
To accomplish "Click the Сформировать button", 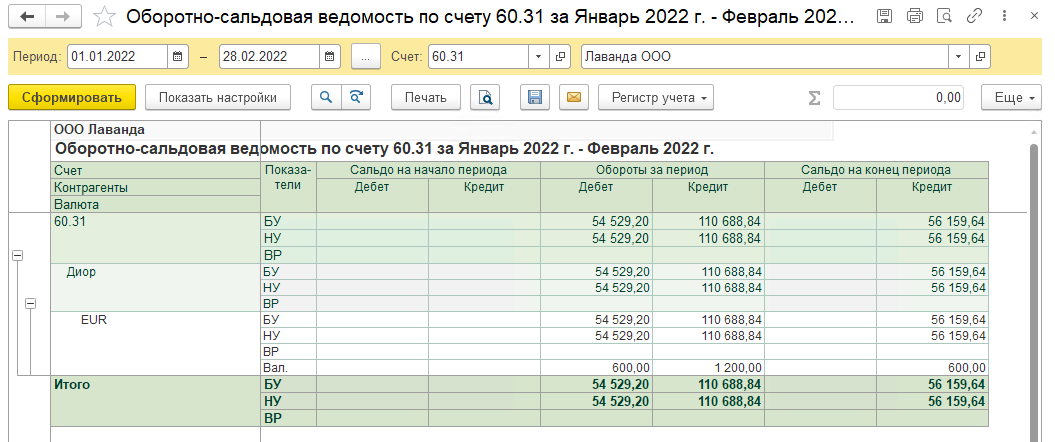I will (71, 97).
